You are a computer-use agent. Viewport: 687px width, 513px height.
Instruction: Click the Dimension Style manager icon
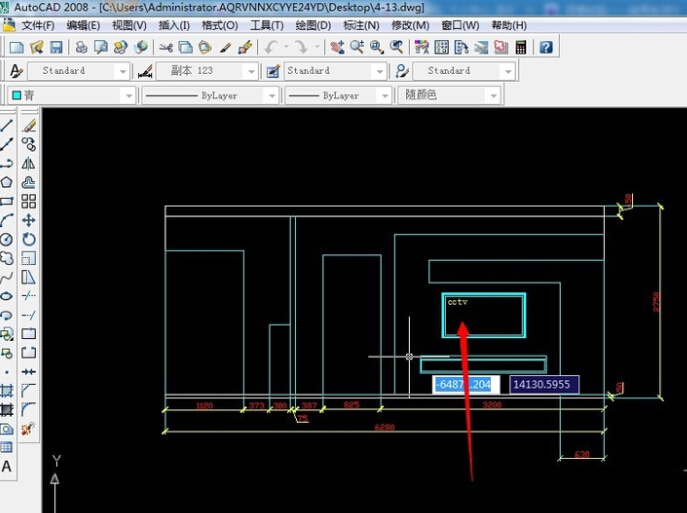click(145, 71)
